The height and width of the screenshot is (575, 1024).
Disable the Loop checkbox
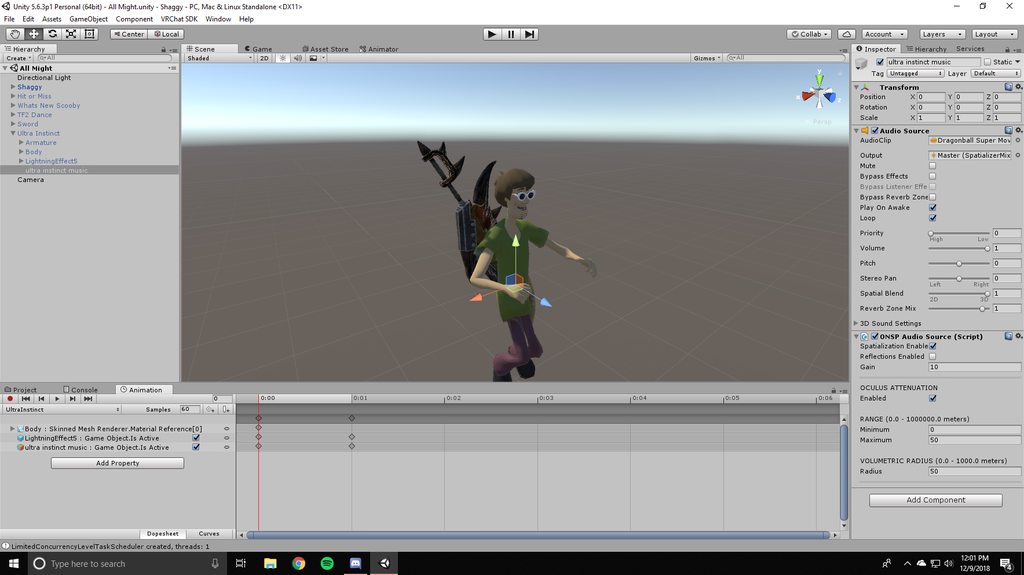coord(933,218)
